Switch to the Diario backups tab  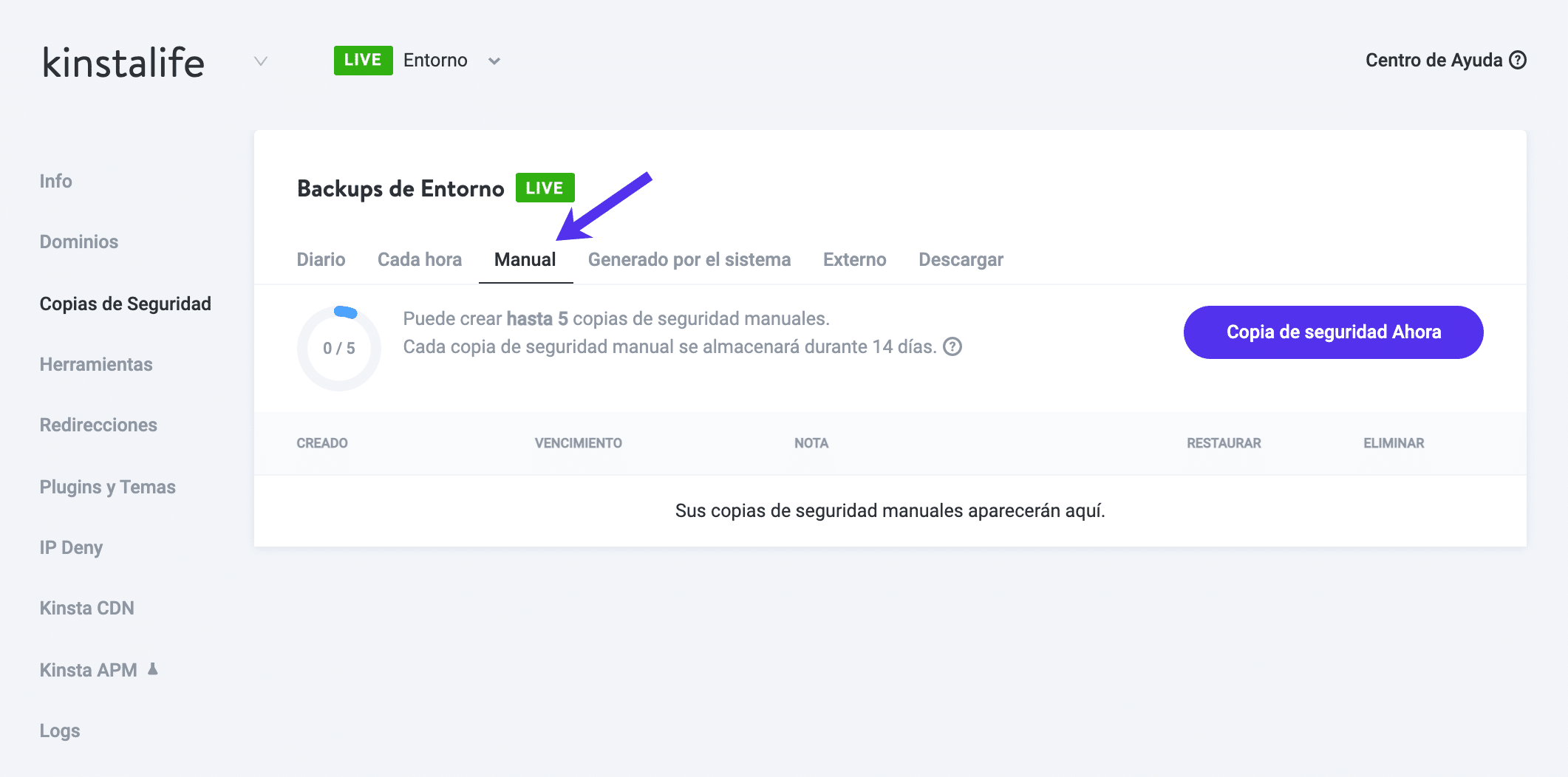[x=321, y=259]
